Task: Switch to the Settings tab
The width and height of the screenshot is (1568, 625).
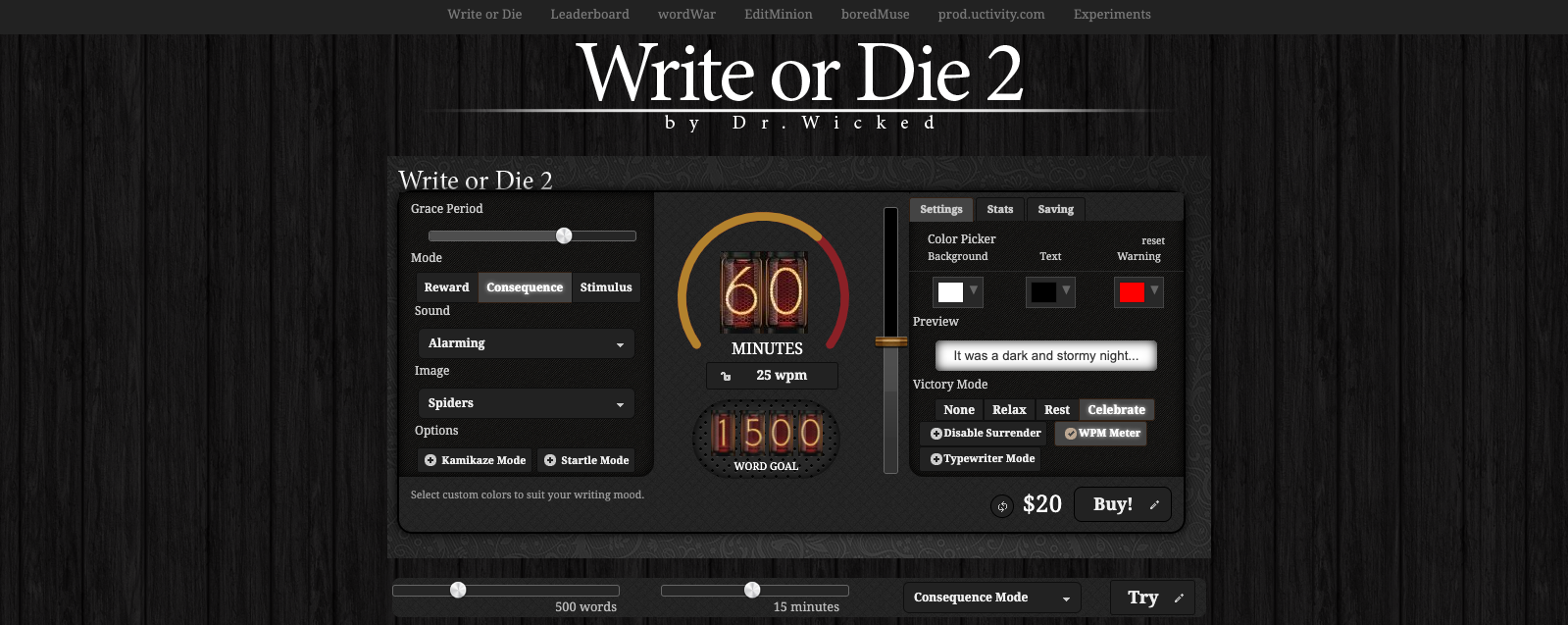Action: (x=941, y=209)
